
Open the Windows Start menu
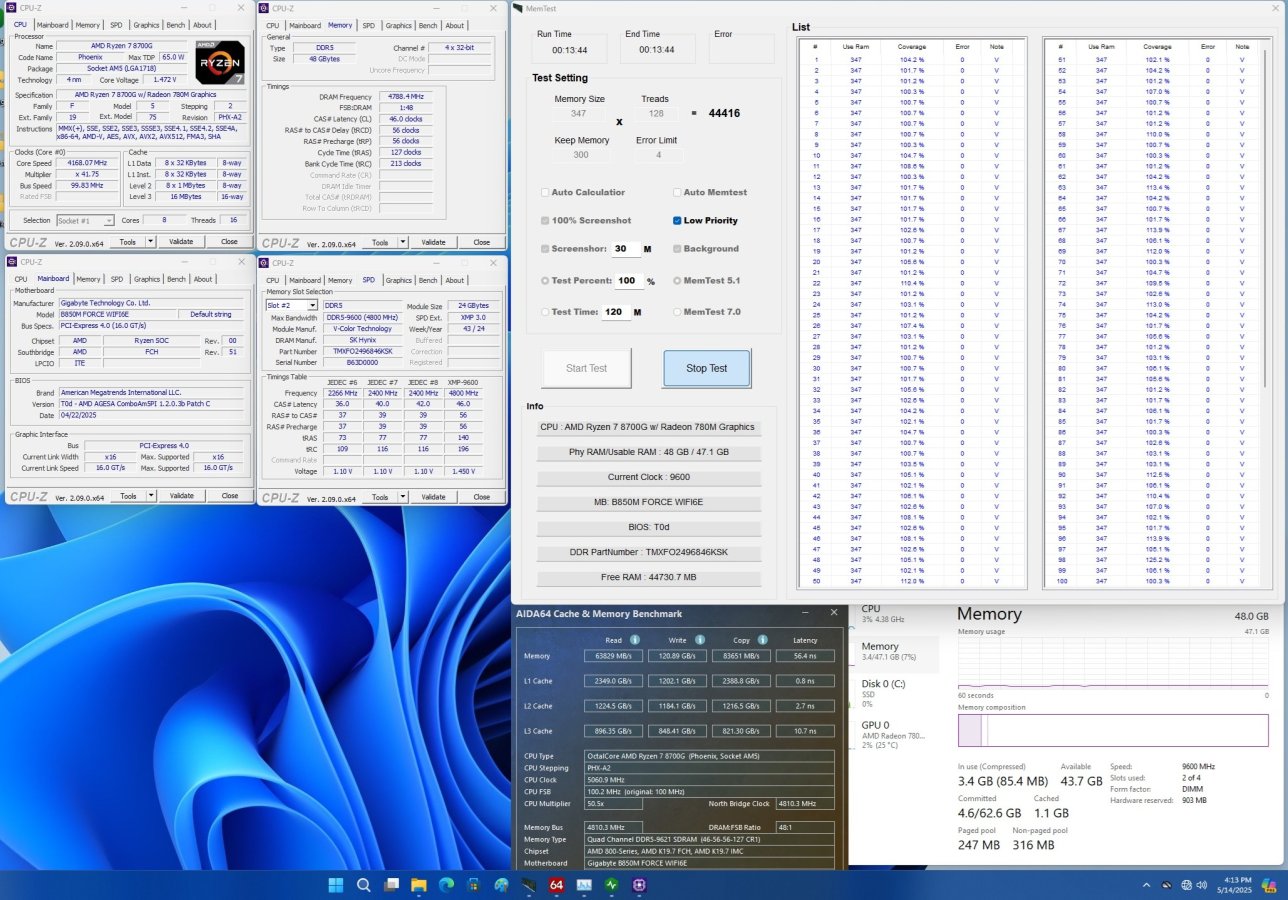(335, 885)
